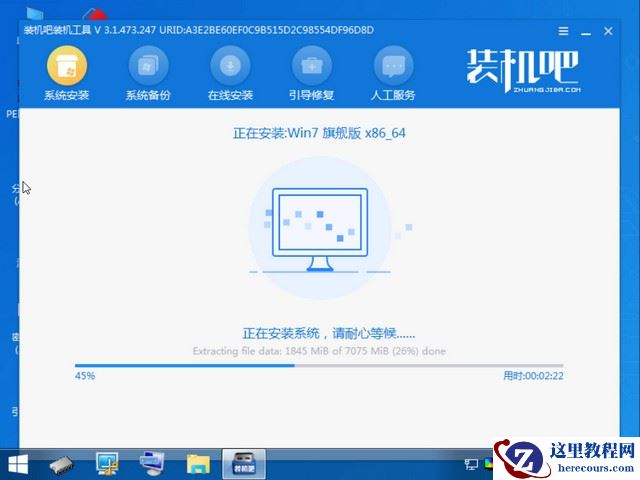Image resolution: width=640 pixels, height=480 pixels.
Task: Switch to the 在线安装 online install section
Action: pyautogui.click(x=230, y=73)
